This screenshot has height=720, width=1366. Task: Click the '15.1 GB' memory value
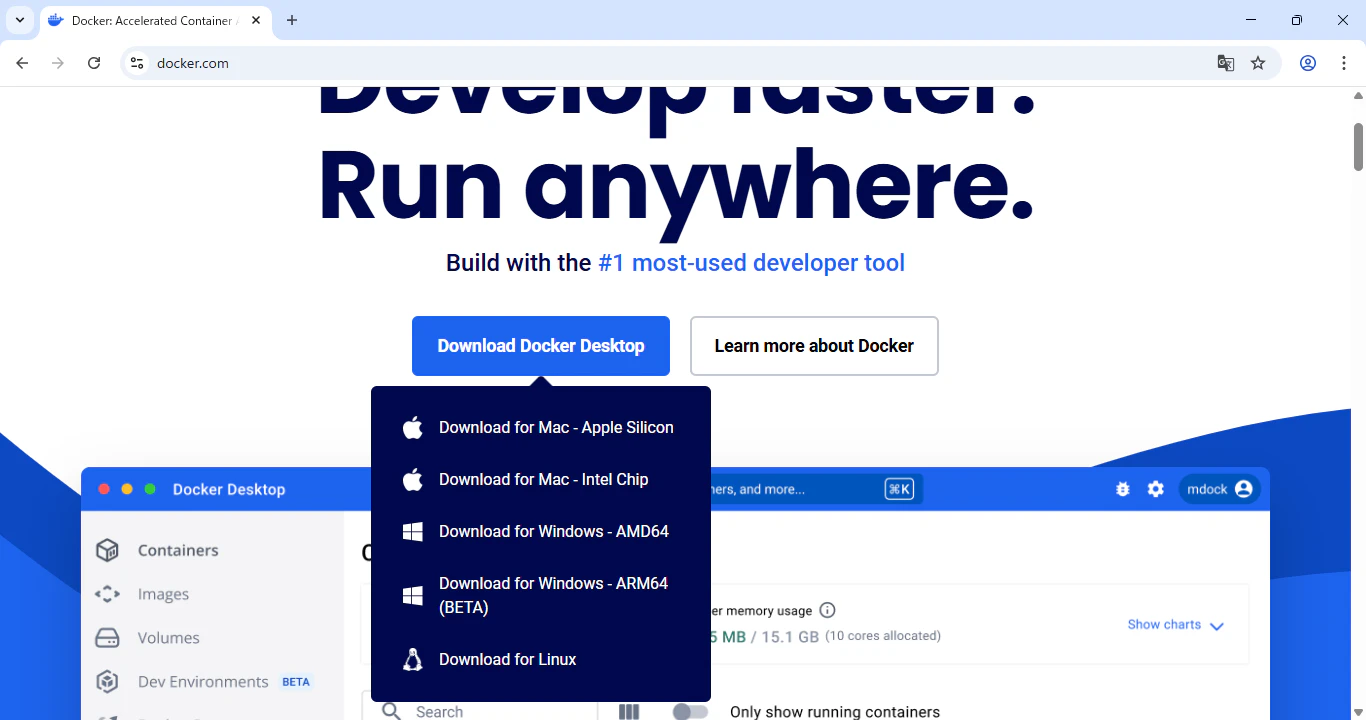tap(792, 637)
